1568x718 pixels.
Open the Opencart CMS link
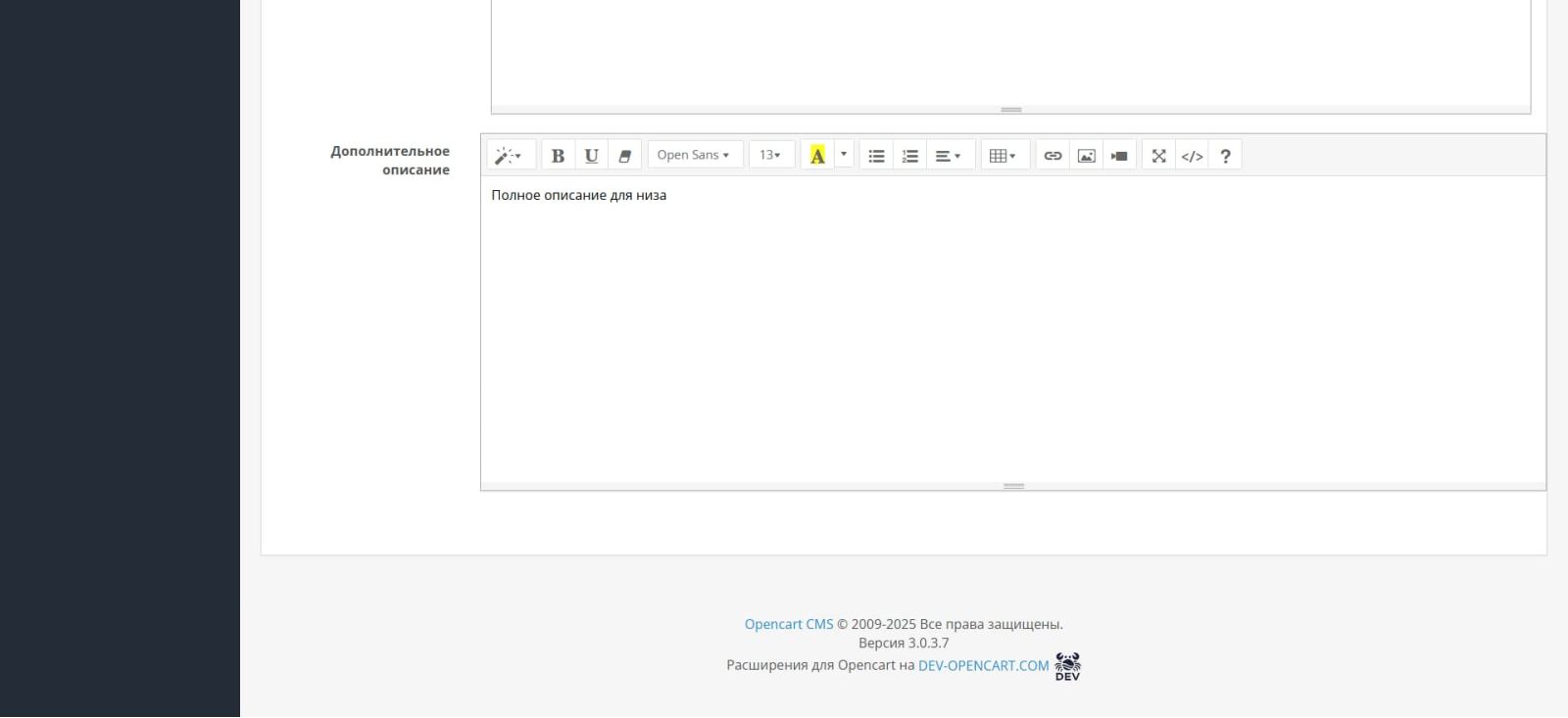coord(789,624)
